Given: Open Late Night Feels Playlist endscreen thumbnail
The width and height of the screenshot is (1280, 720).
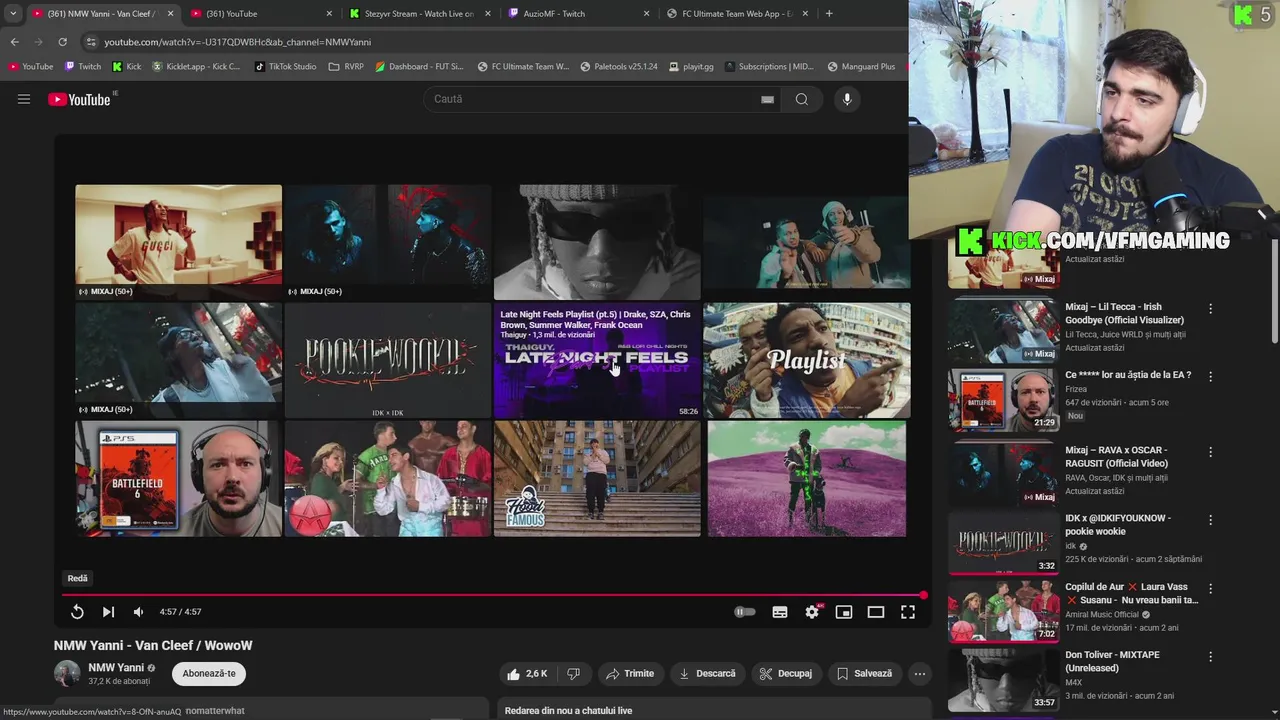Looking at the screenshot, I should (597, 360).
